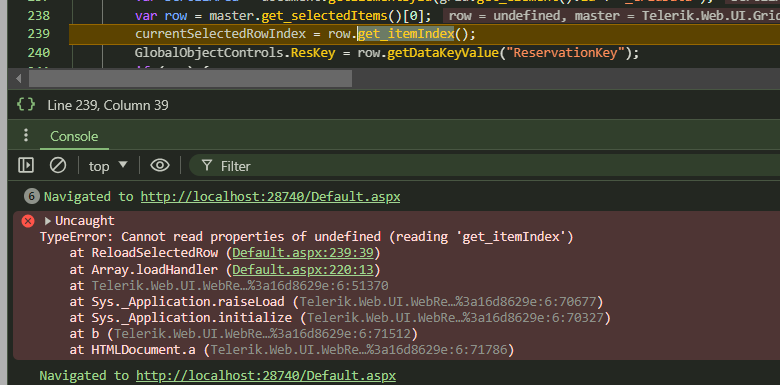
Task: Click the red error icon beside Uncaught
Action: [x=28, y=221]
